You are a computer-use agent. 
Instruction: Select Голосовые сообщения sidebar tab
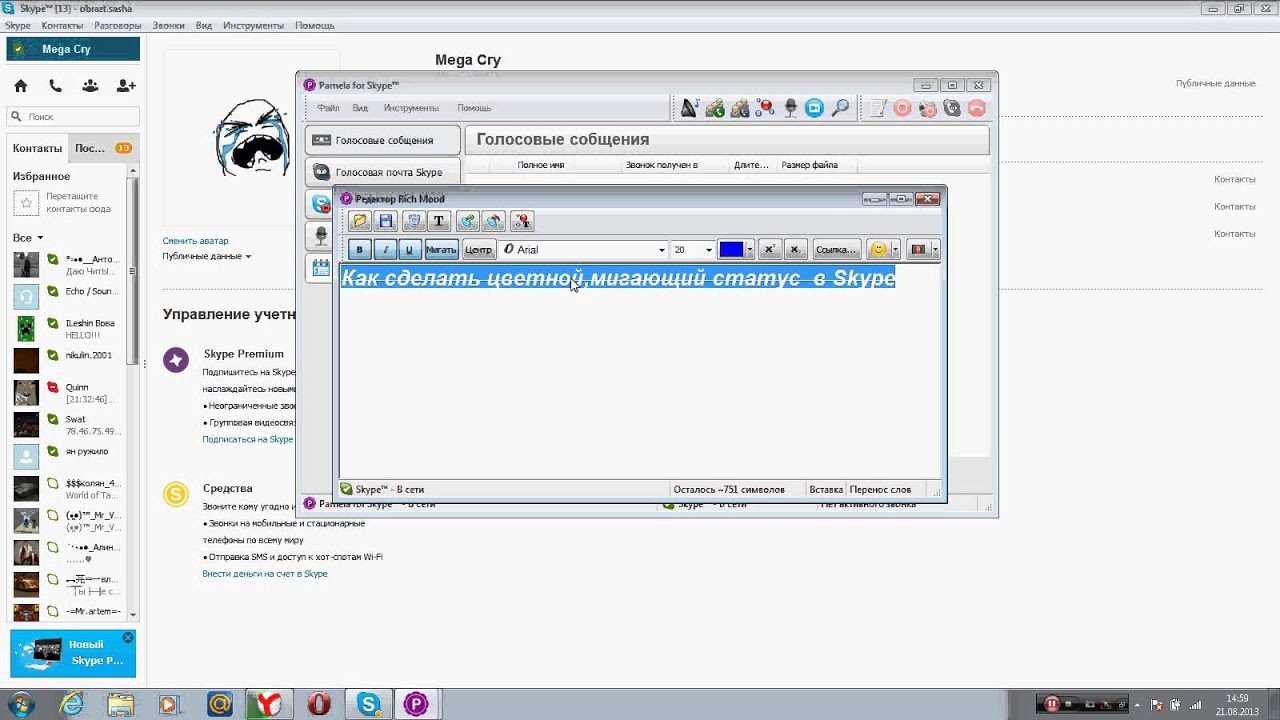click(x=383, y=140)
